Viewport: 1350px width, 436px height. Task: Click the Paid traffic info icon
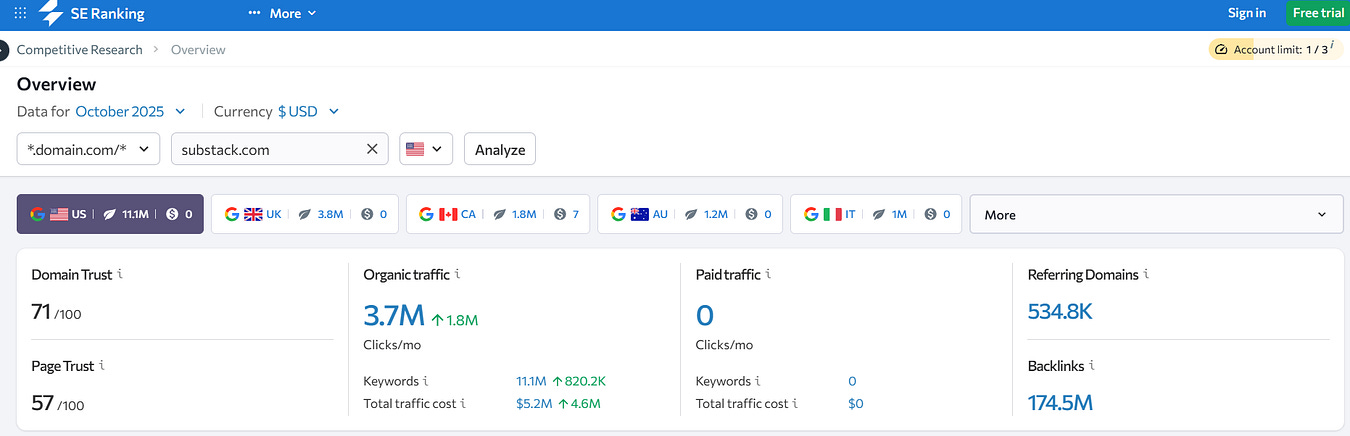(x=768, y=273)
